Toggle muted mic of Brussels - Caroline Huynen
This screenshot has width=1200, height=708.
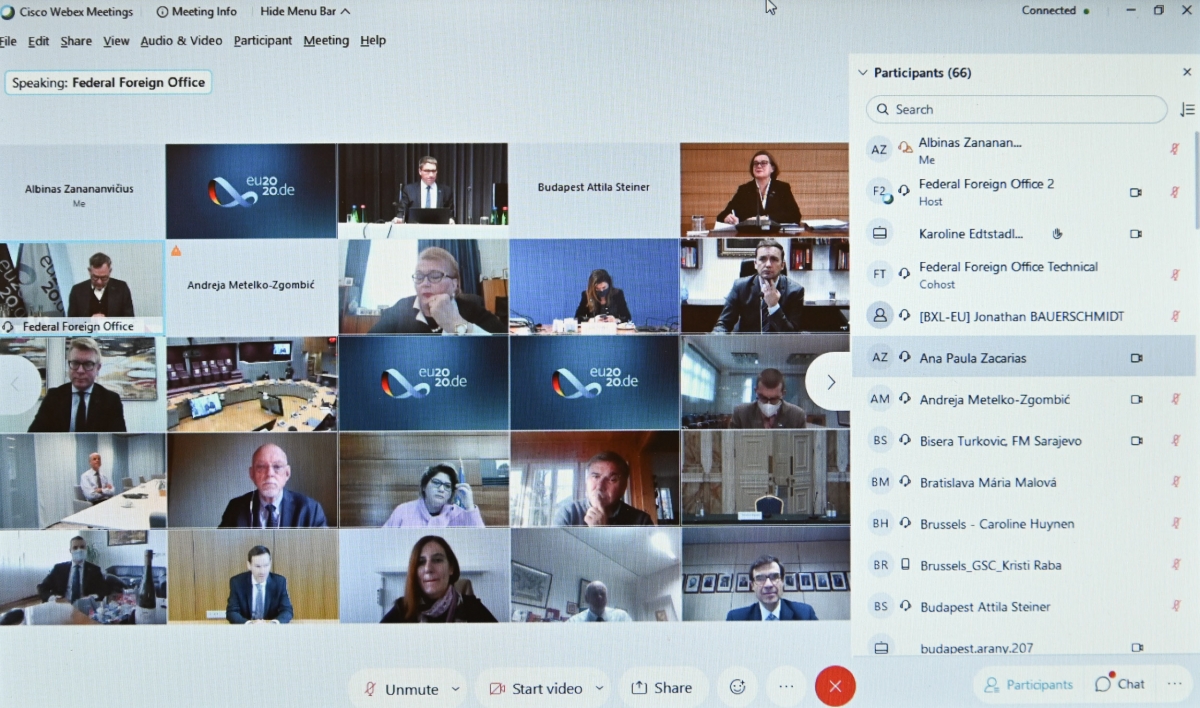[x=1175, y=523]
